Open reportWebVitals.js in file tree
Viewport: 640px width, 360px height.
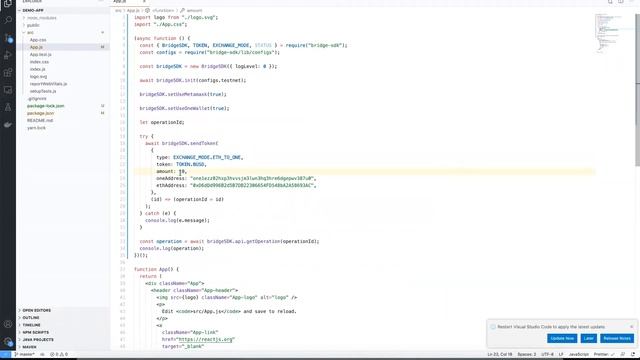(48, 84)
